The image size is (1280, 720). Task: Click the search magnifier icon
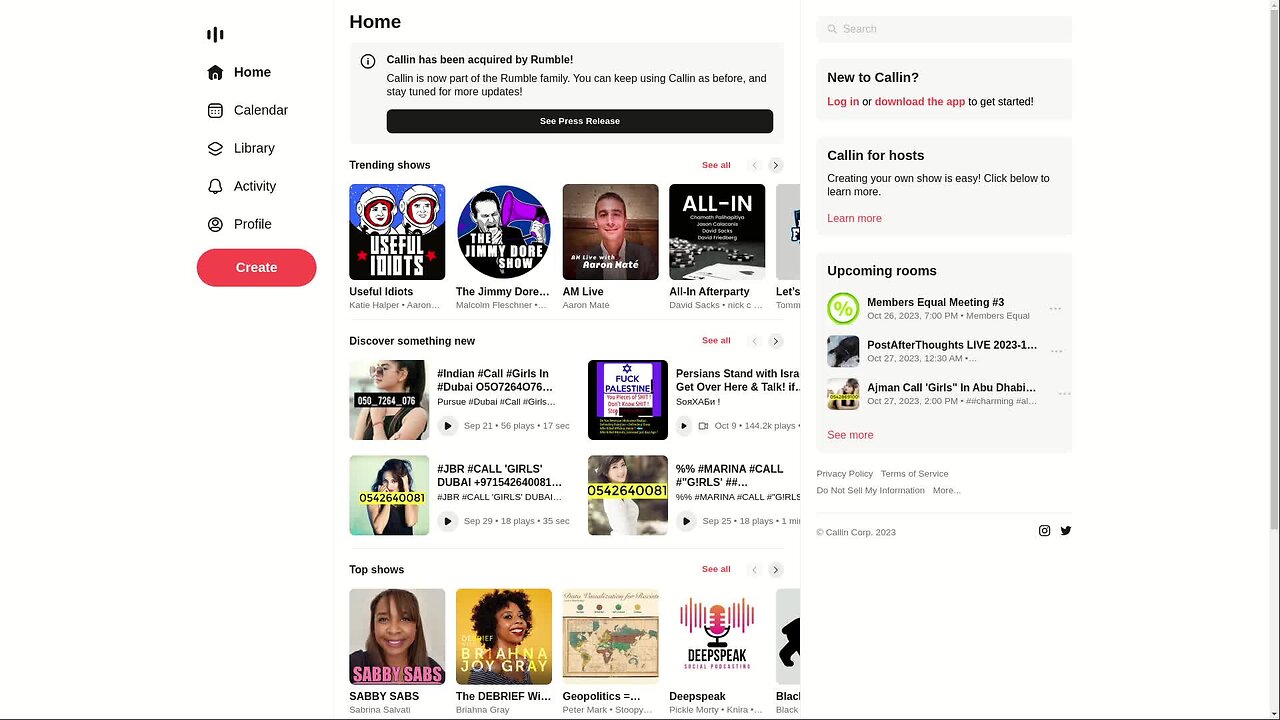coord(832,29)
